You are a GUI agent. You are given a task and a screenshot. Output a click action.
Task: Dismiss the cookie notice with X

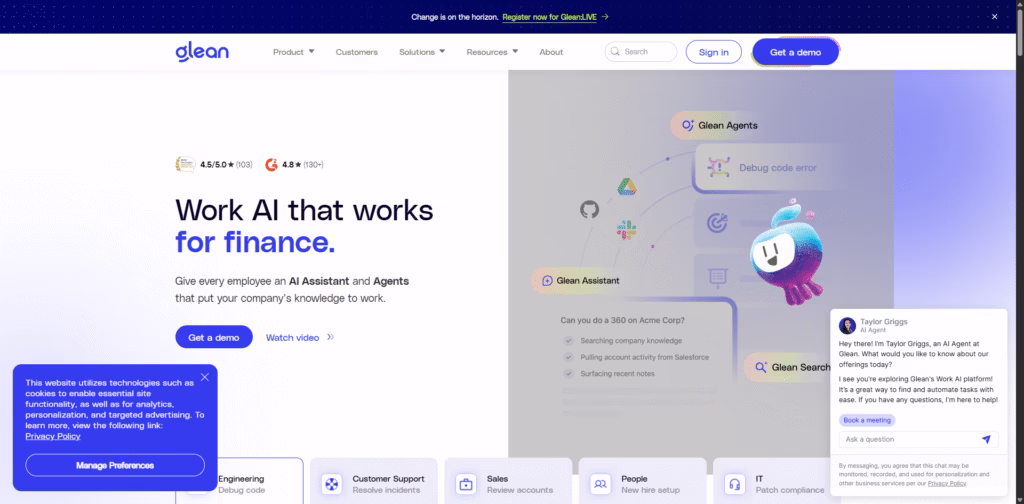204,377
